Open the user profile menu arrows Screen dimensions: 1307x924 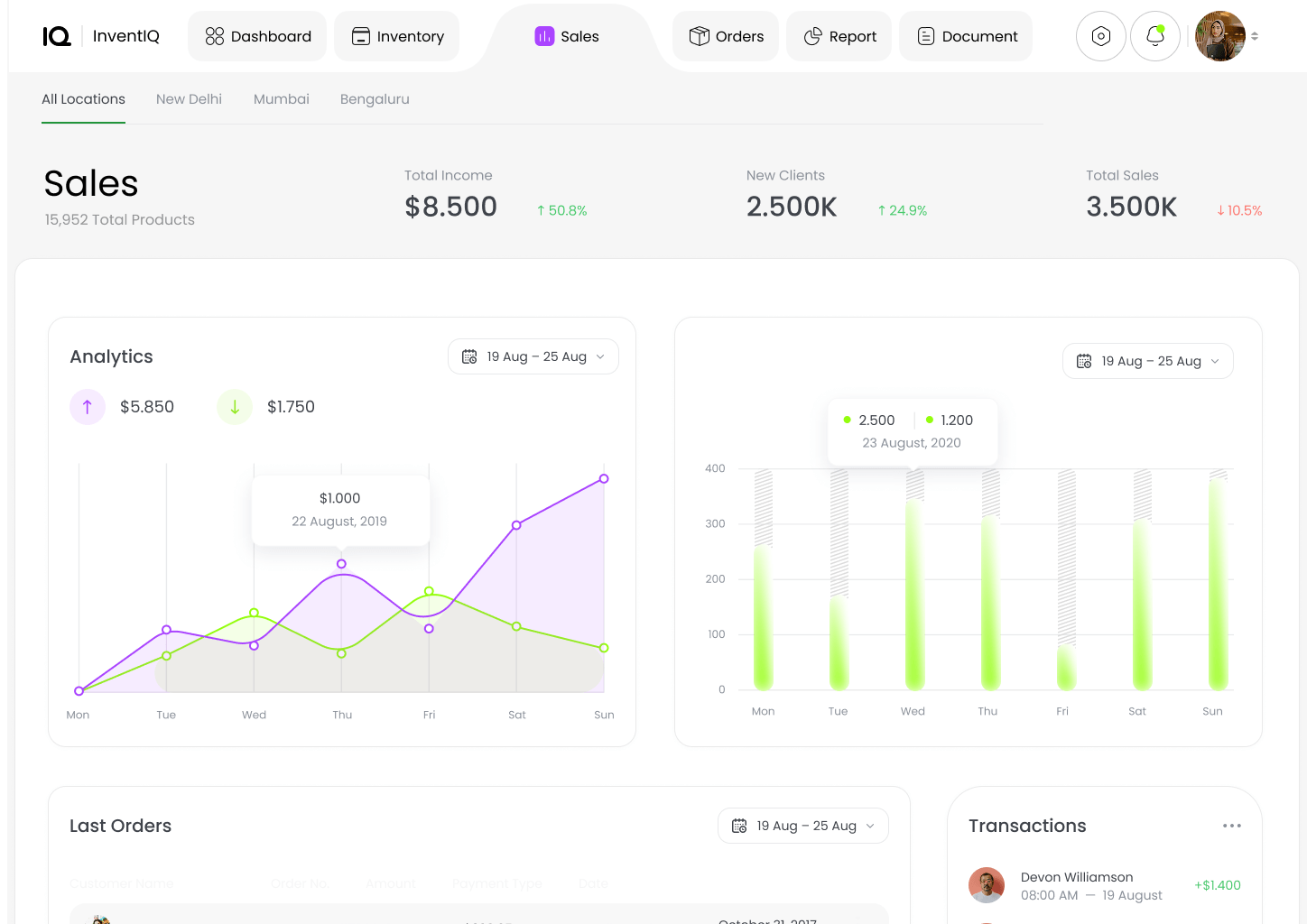click(x=1255, y=36)
